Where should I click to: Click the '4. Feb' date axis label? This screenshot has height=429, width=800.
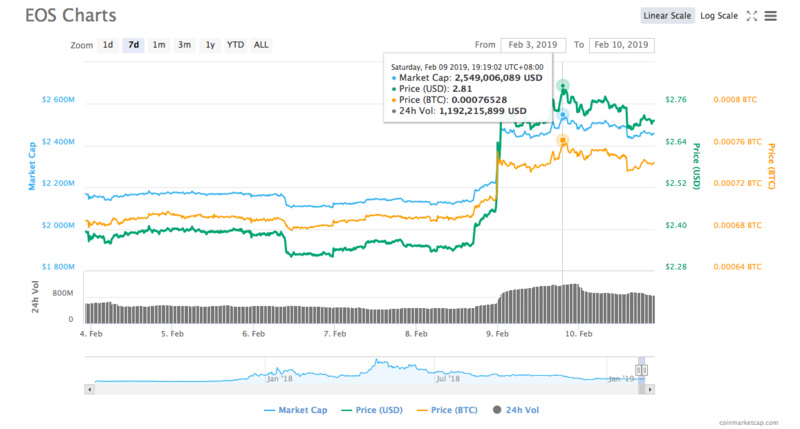coord(91,334)
